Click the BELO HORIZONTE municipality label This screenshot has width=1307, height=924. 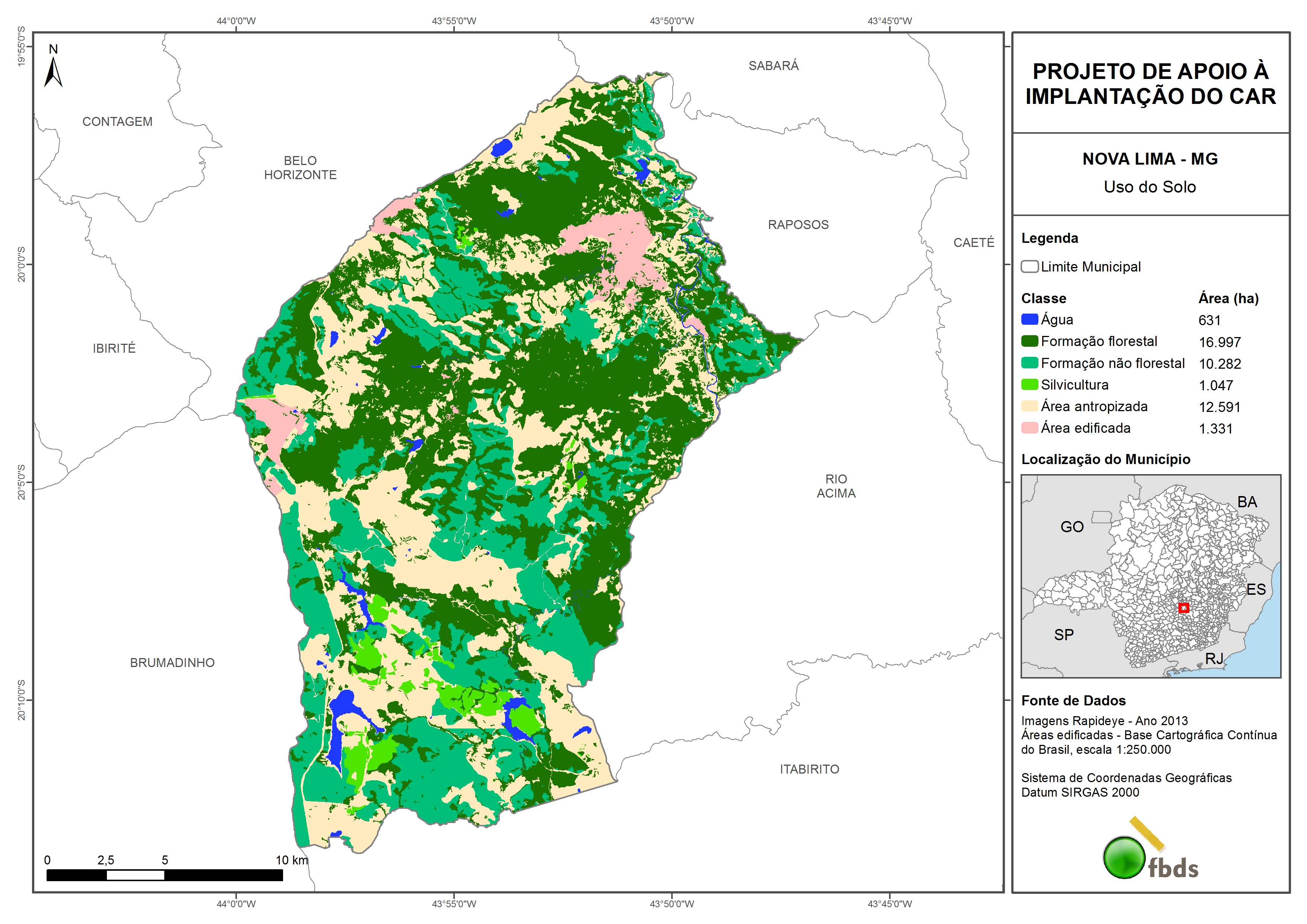click(x=300, y=167)
